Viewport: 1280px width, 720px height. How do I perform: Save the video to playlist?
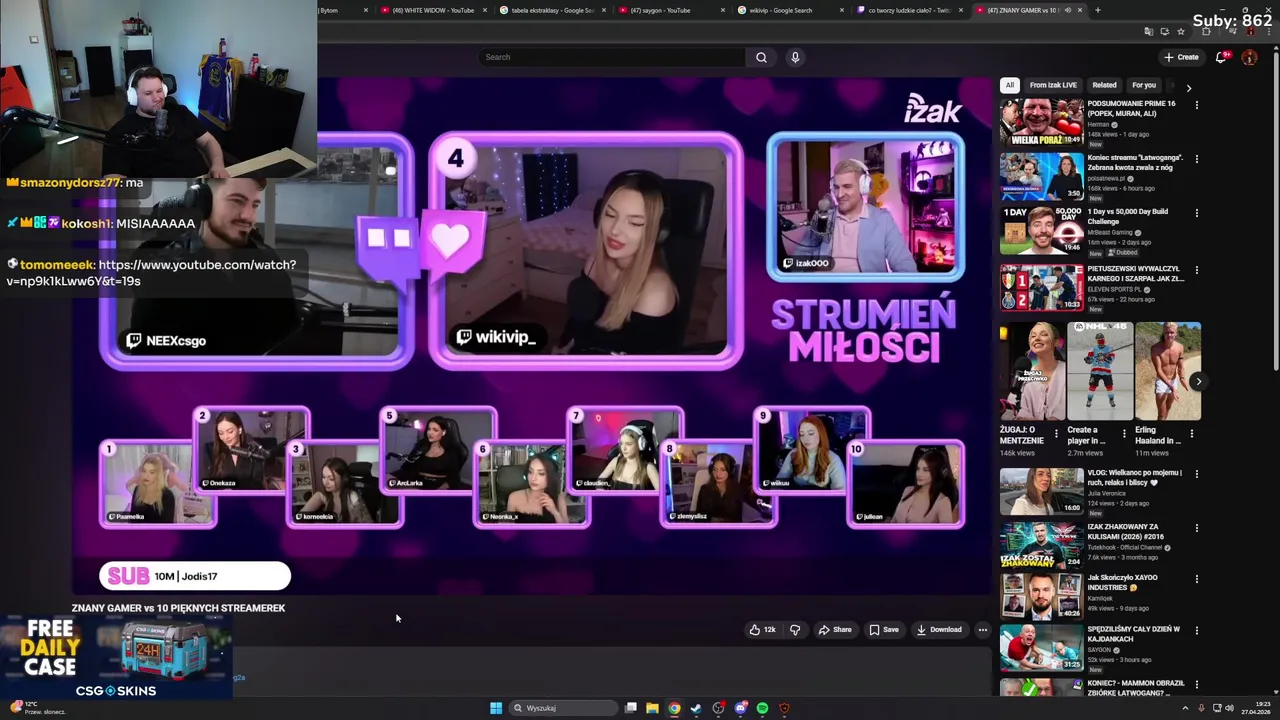[x=884, y=630]
